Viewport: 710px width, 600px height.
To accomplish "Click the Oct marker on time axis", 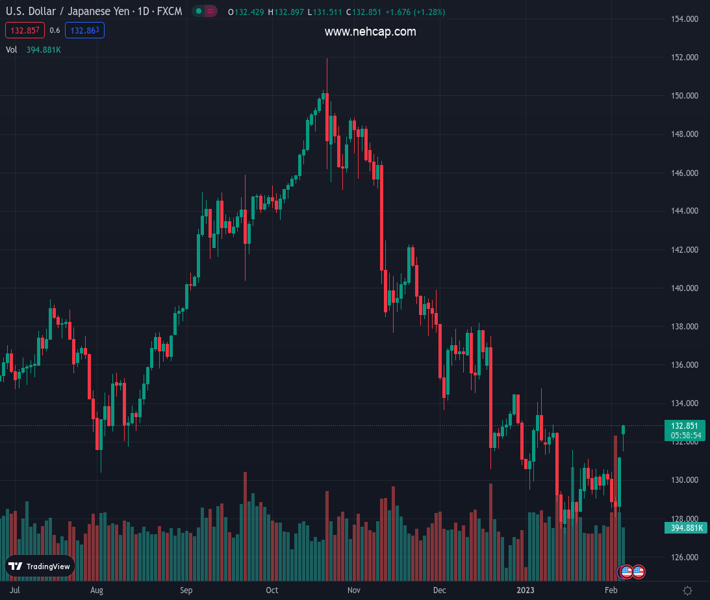I will click(271, 591).
